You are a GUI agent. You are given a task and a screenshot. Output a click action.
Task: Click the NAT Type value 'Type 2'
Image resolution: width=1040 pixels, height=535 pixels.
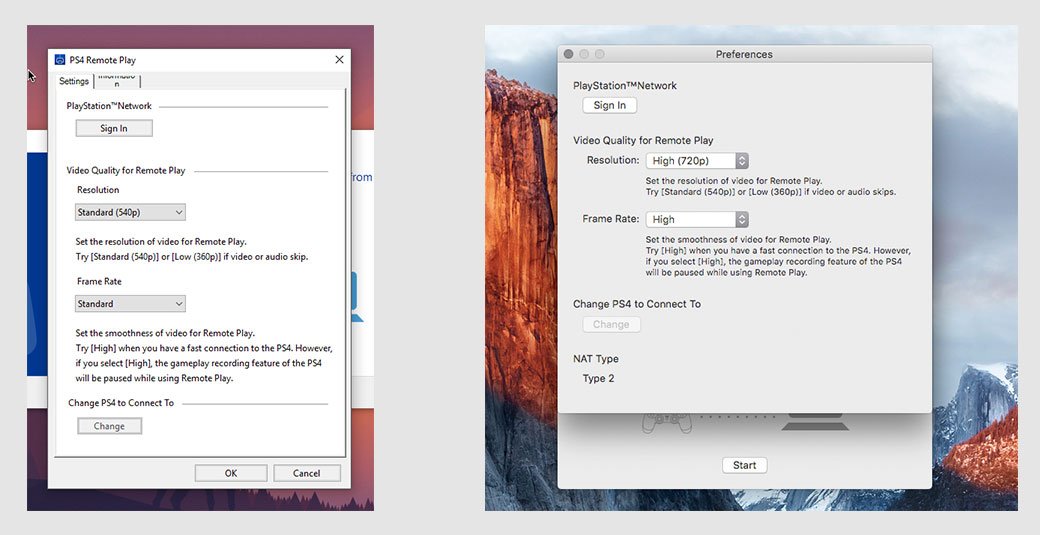(x=598, y=379)
